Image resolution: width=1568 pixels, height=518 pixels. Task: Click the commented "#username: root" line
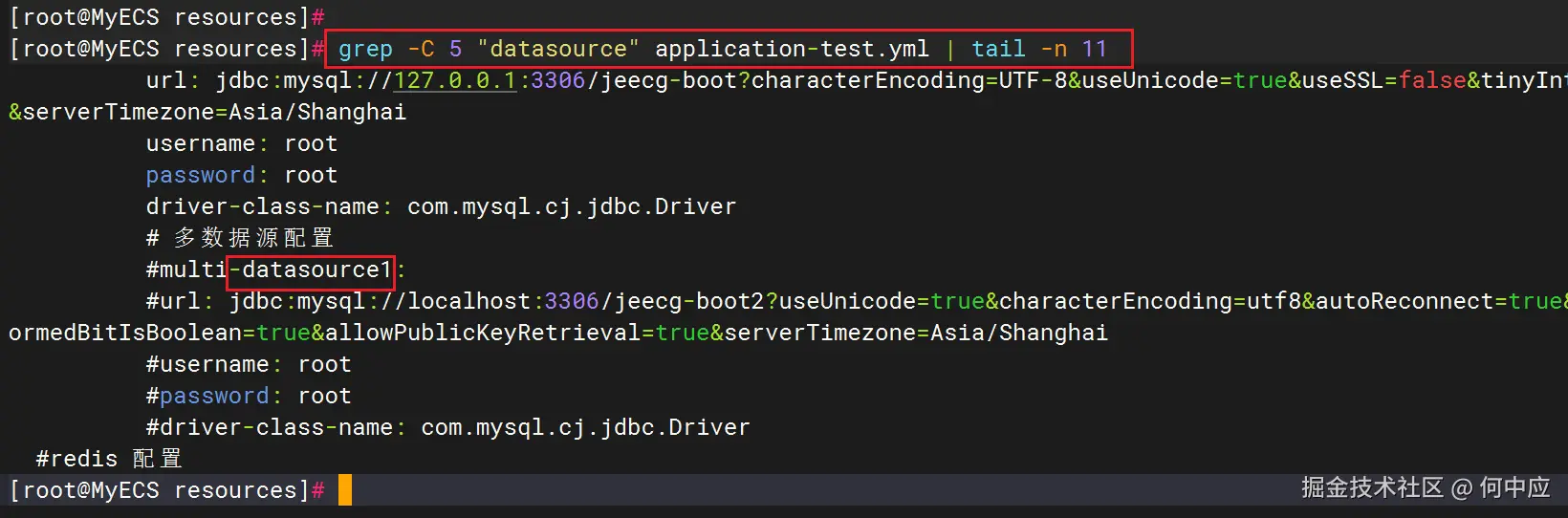coord(249,364)
